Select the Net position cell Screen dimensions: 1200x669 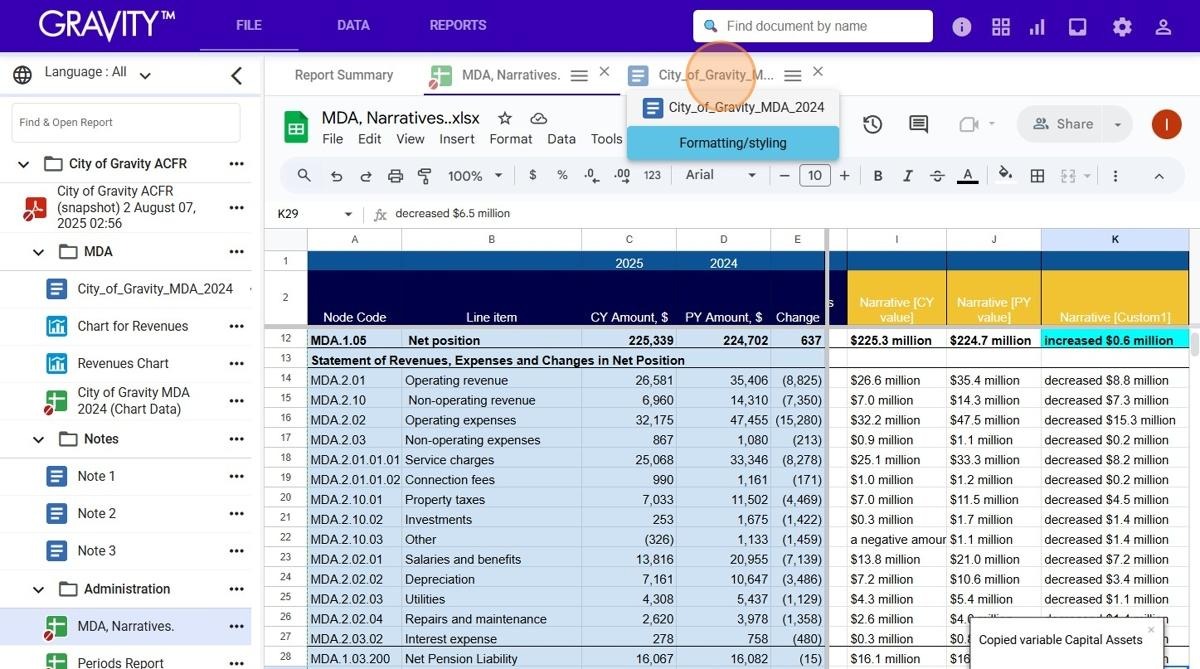coord(491,340)
